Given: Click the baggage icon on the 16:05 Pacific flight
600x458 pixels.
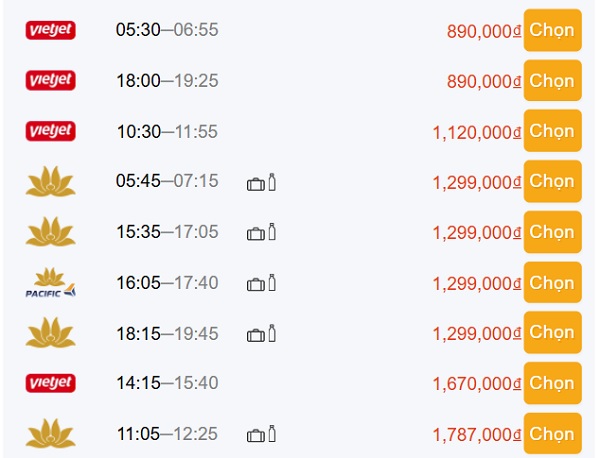Looking at the screenshot, I should [261, 283].
